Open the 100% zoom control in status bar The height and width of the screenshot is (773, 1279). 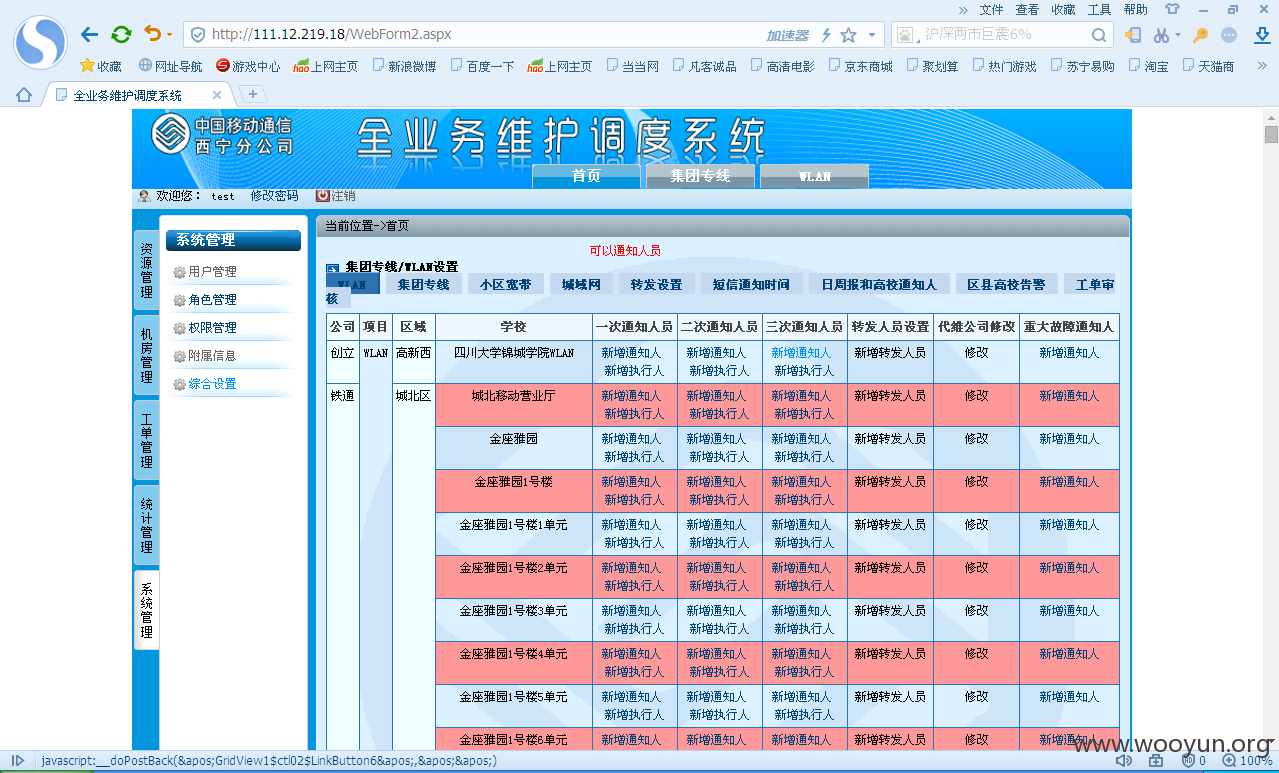pyautogui.click(x=1246, y=761)
